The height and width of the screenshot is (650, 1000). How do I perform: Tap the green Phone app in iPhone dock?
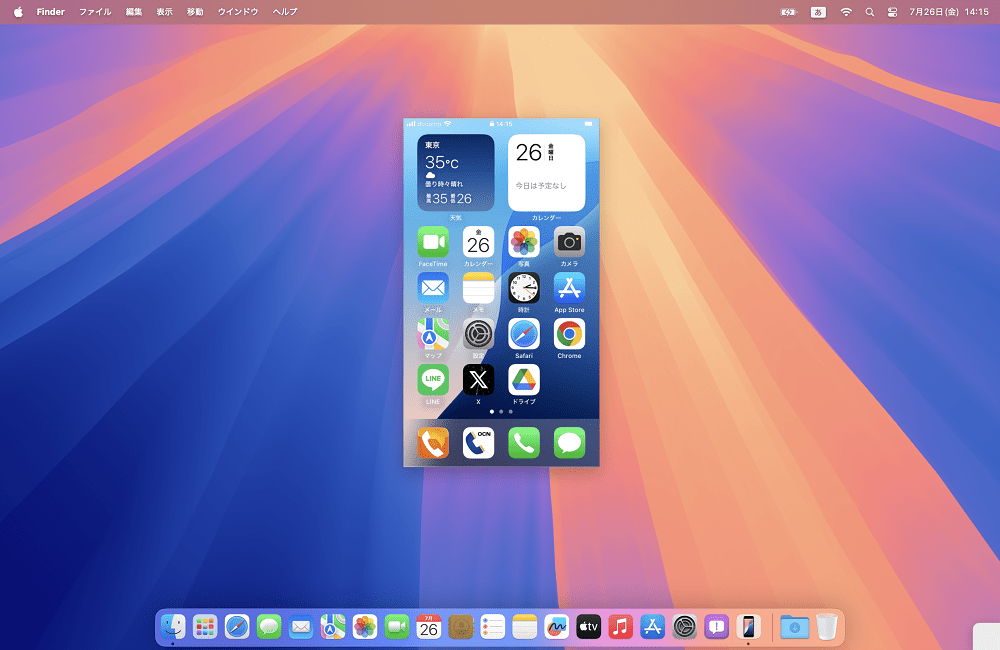coord(524,443)
